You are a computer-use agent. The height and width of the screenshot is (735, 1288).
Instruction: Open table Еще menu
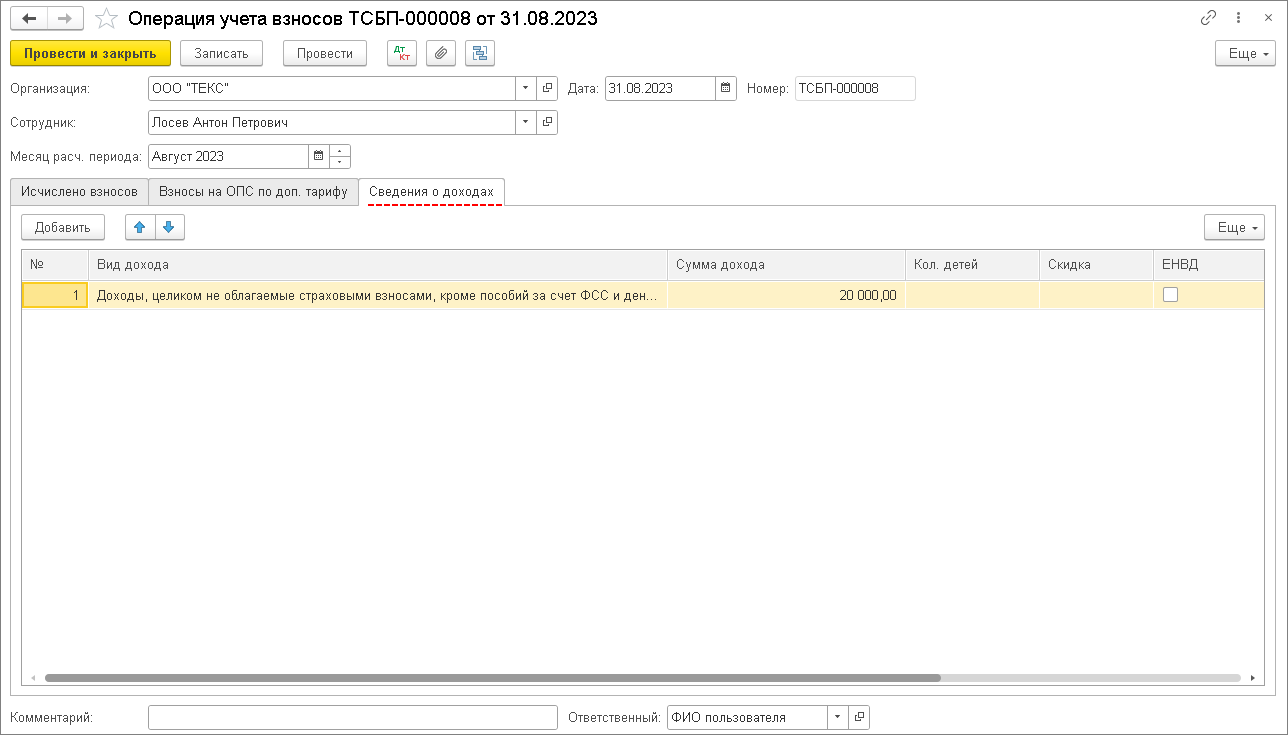pyautogui.click(x=1234, y=227)
